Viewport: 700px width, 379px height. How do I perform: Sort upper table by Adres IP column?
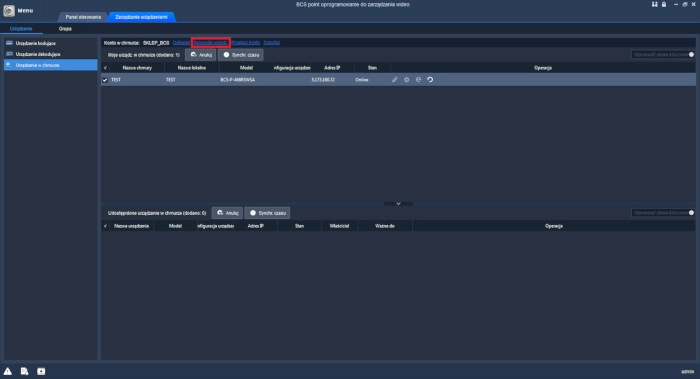332,68
